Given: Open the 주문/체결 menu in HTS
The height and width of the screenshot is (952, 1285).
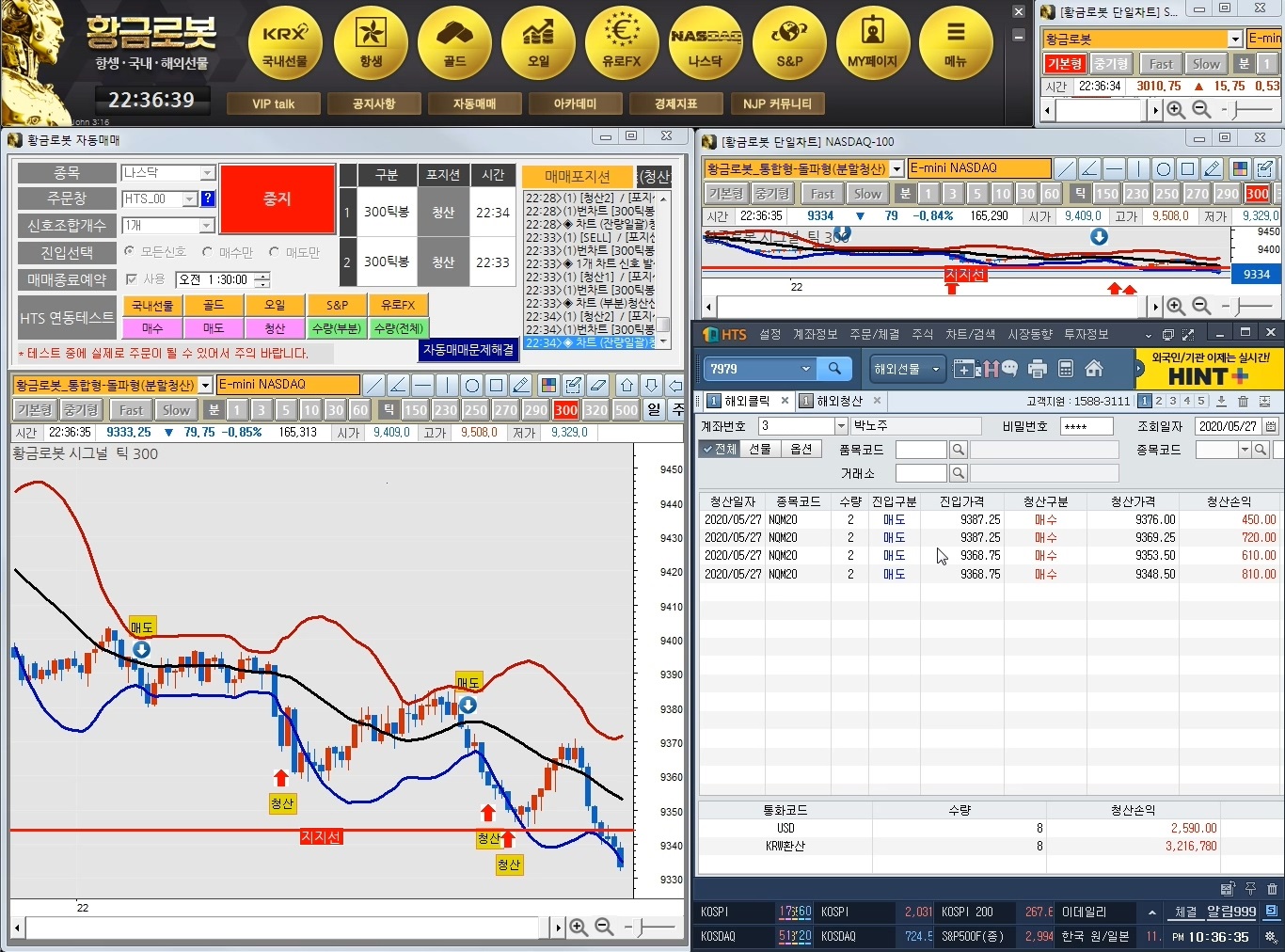Looking at the screenshot, I should tap(874, 334).
